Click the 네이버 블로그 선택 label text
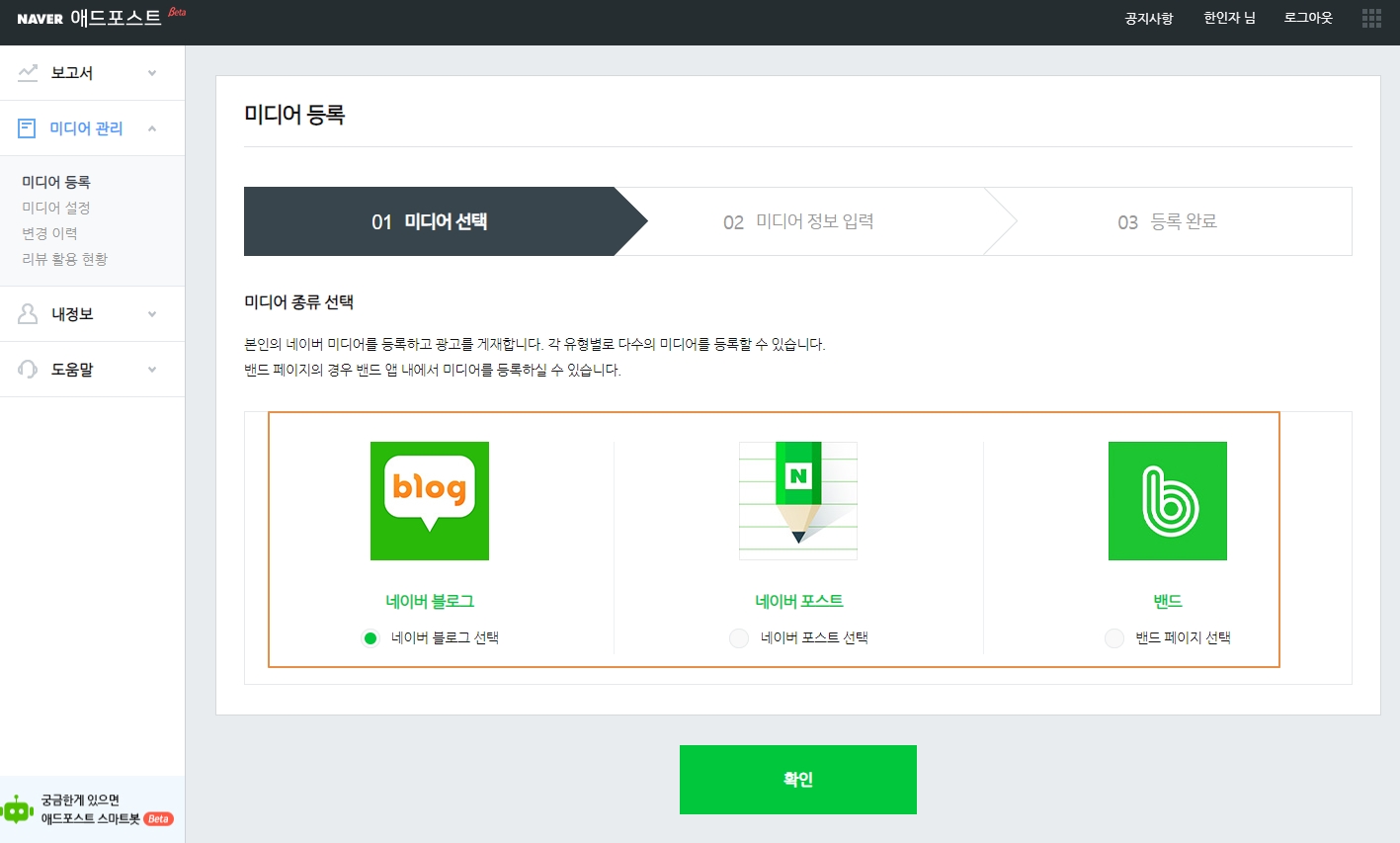The height and width of the screenshot is (843, 1400). [445, 638]
